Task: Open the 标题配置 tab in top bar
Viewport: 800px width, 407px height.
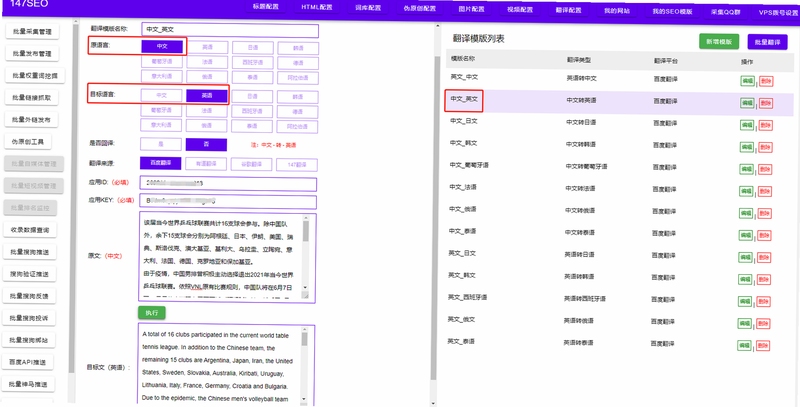Action: tap(265, 8)
